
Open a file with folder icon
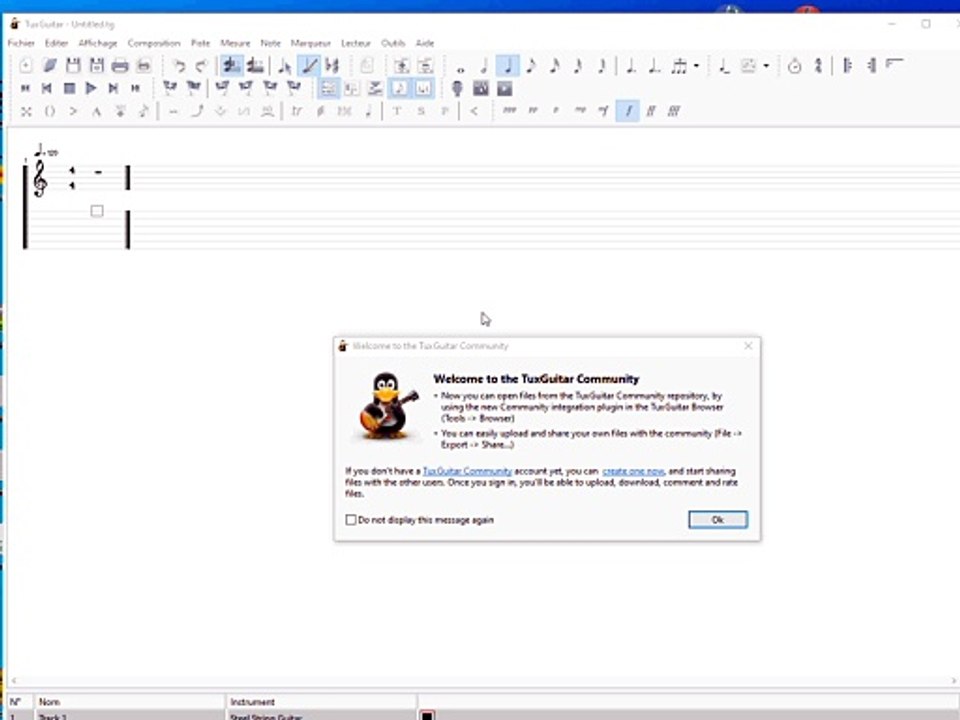pyautogui.click(x=50, y=66)
